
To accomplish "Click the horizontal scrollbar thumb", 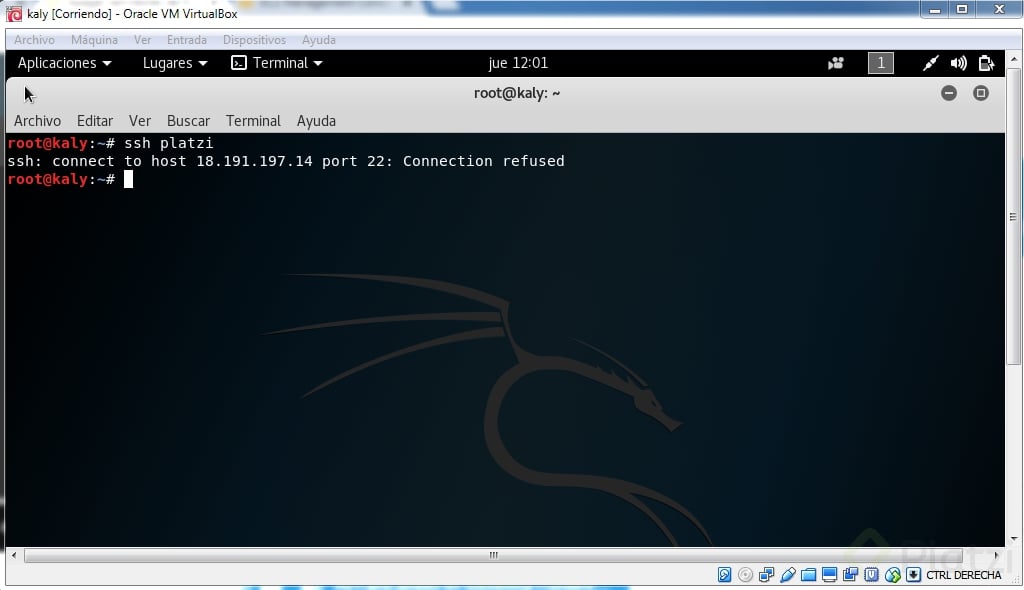I will coord(493,555).
